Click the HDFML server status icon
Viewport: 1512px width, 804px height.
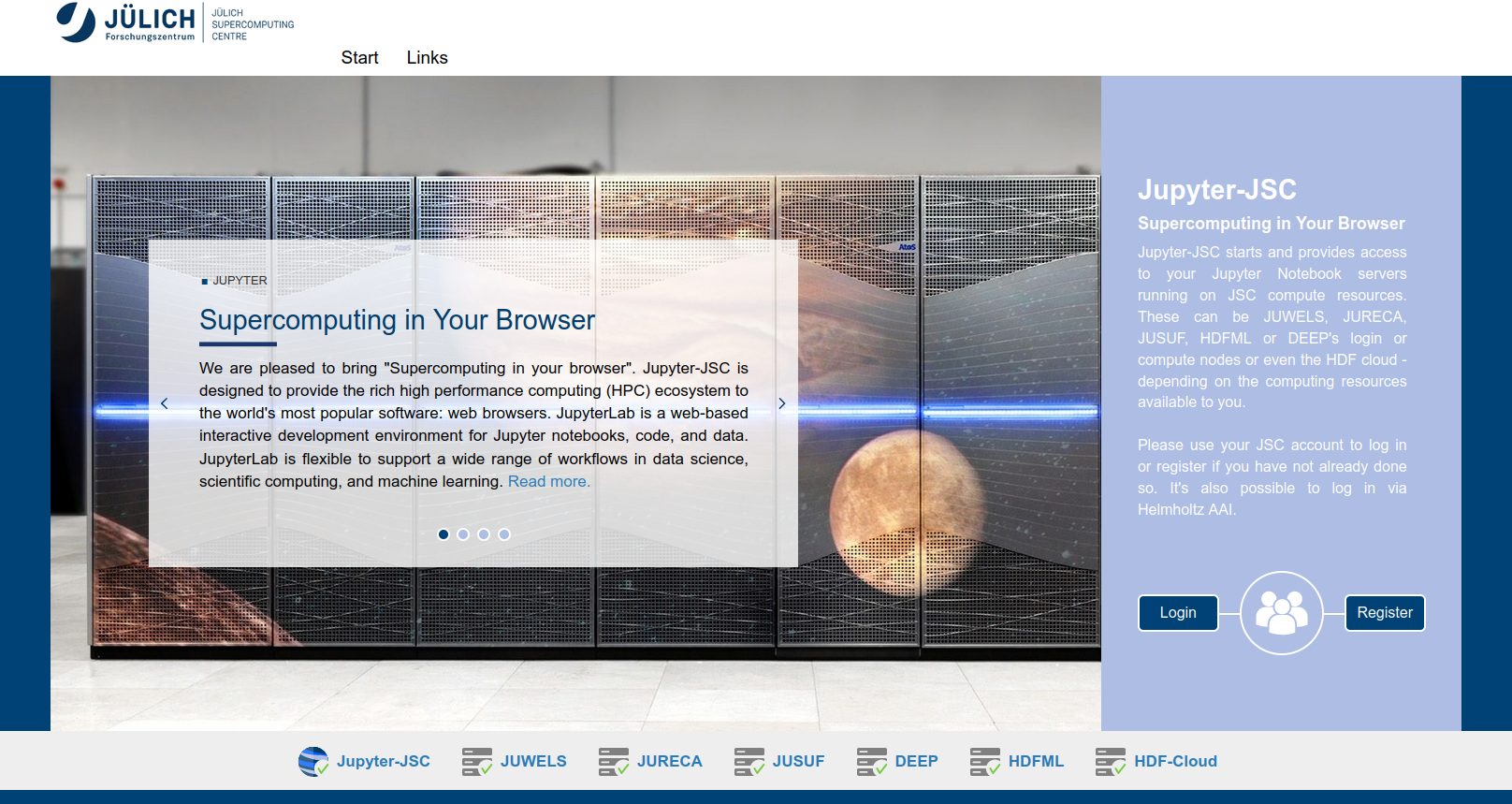[x=985, y=762]
